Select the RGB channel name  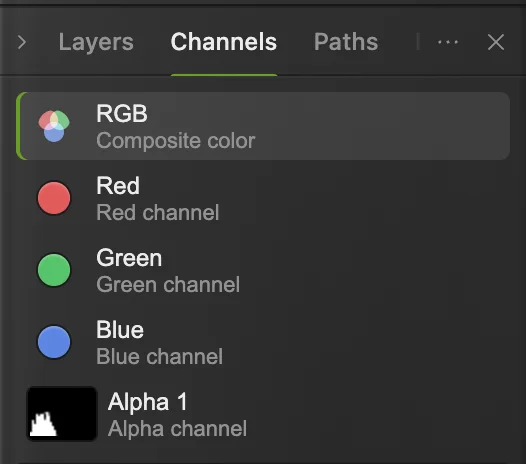122,113
